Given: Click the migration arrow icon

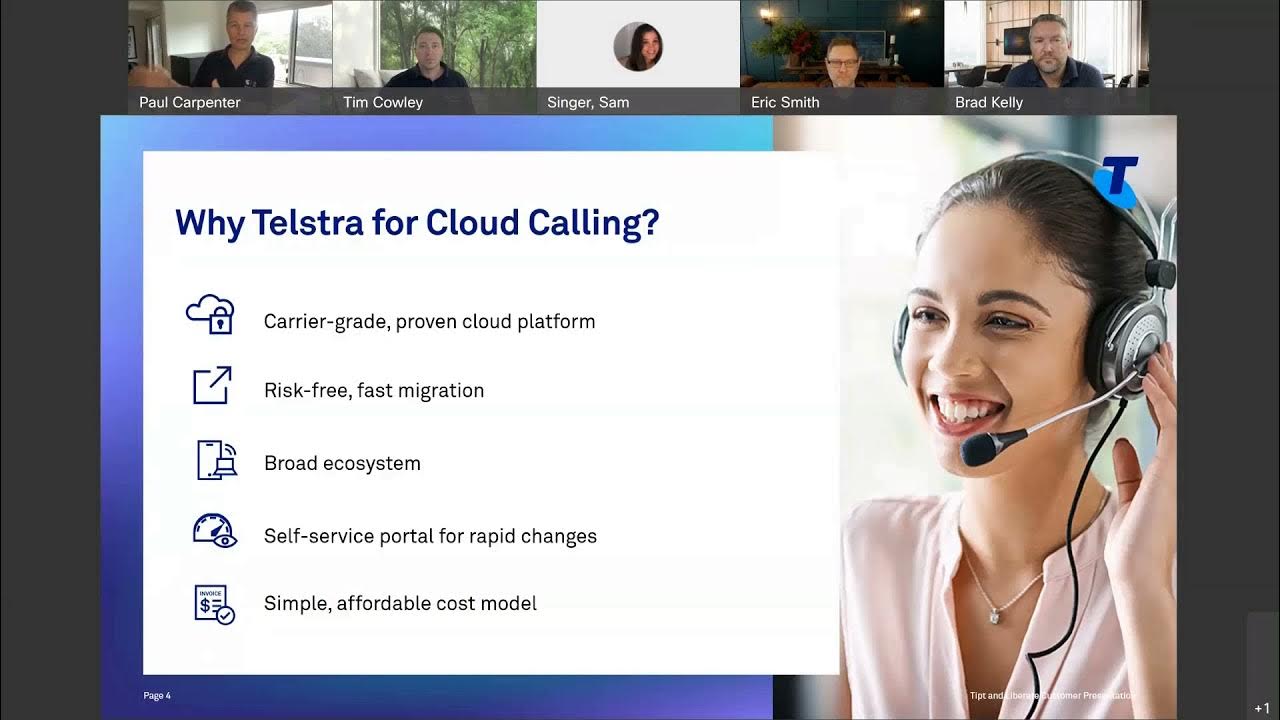Looking at the screenshot, I should [x=212, y=386].
